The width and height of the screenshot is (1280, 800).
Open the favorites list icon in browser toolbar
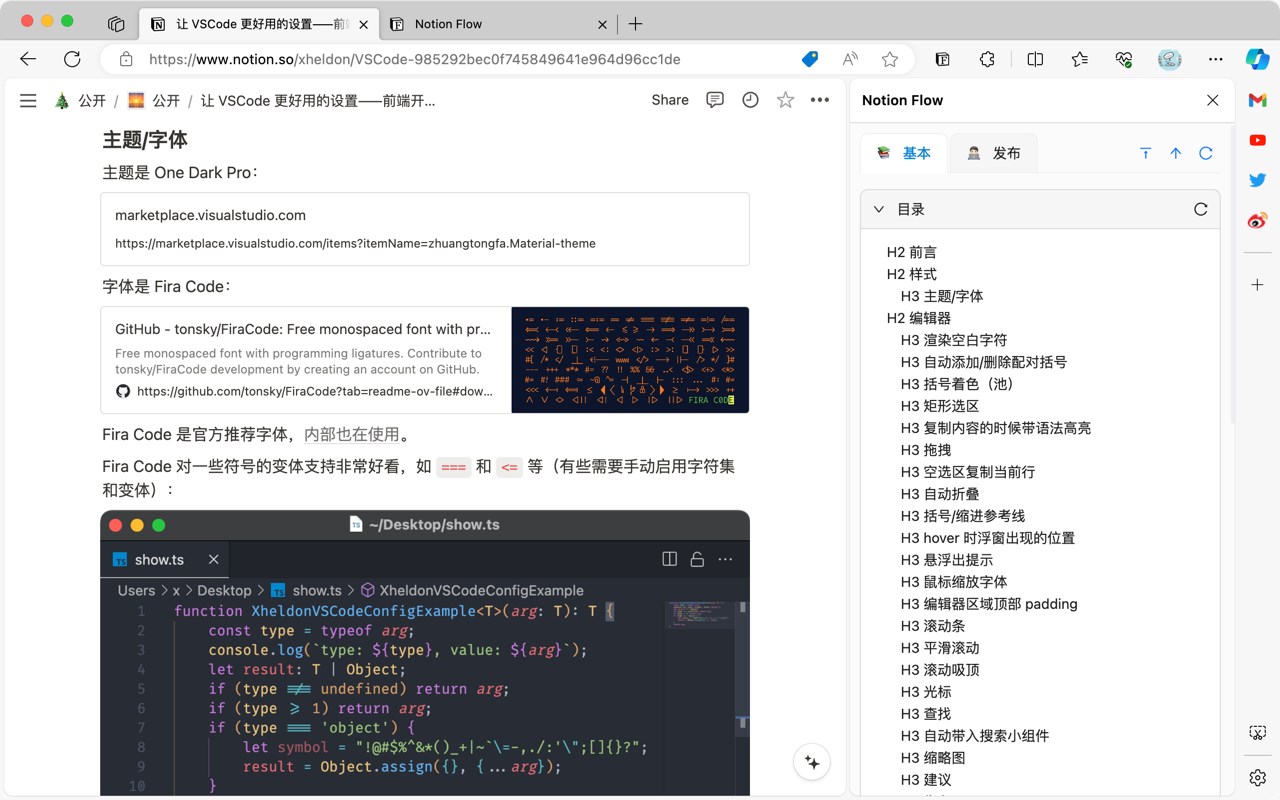pyautogui.click(x=1080, y=59)
